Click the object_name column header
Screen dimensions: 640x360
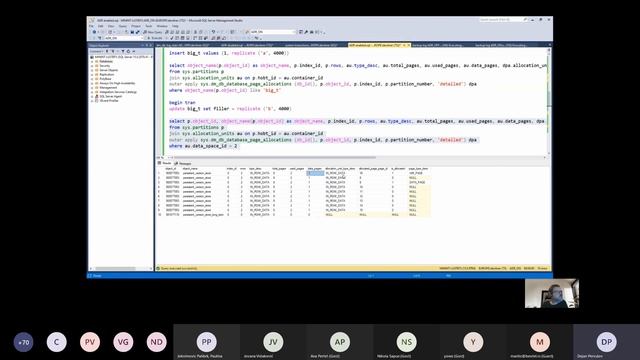(x=190, y=169)
